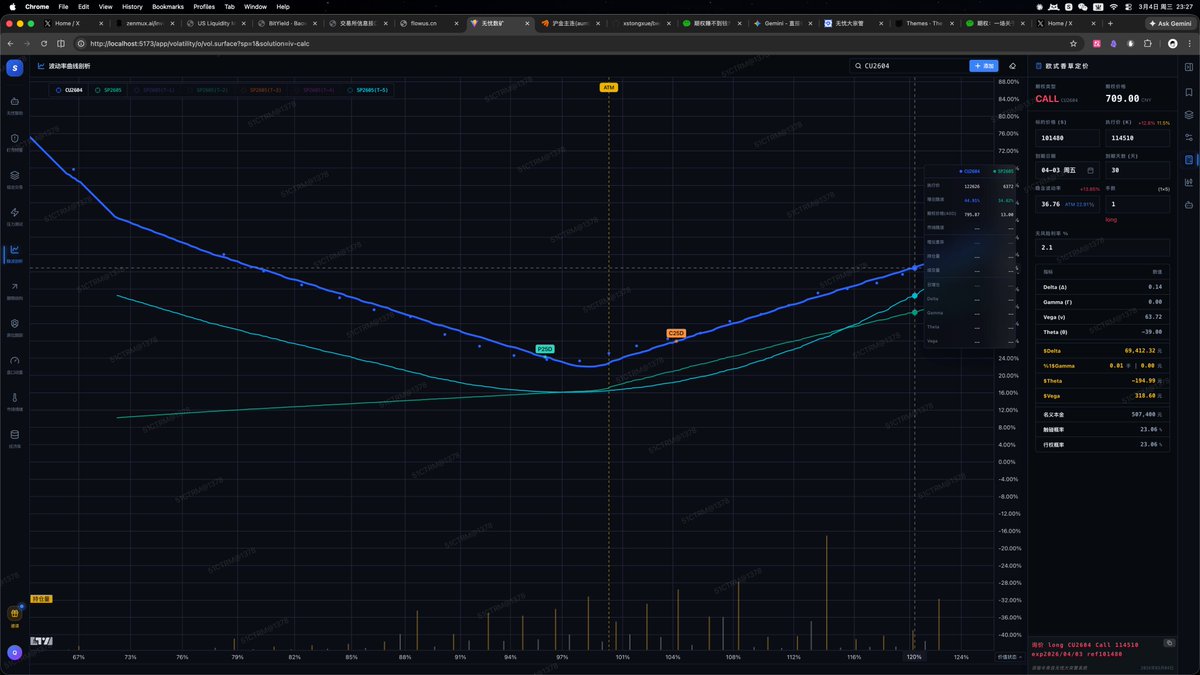Open price-axis dropdown at chart bottom right
Screen dimensions: 1200x675
coord(1008,657)
